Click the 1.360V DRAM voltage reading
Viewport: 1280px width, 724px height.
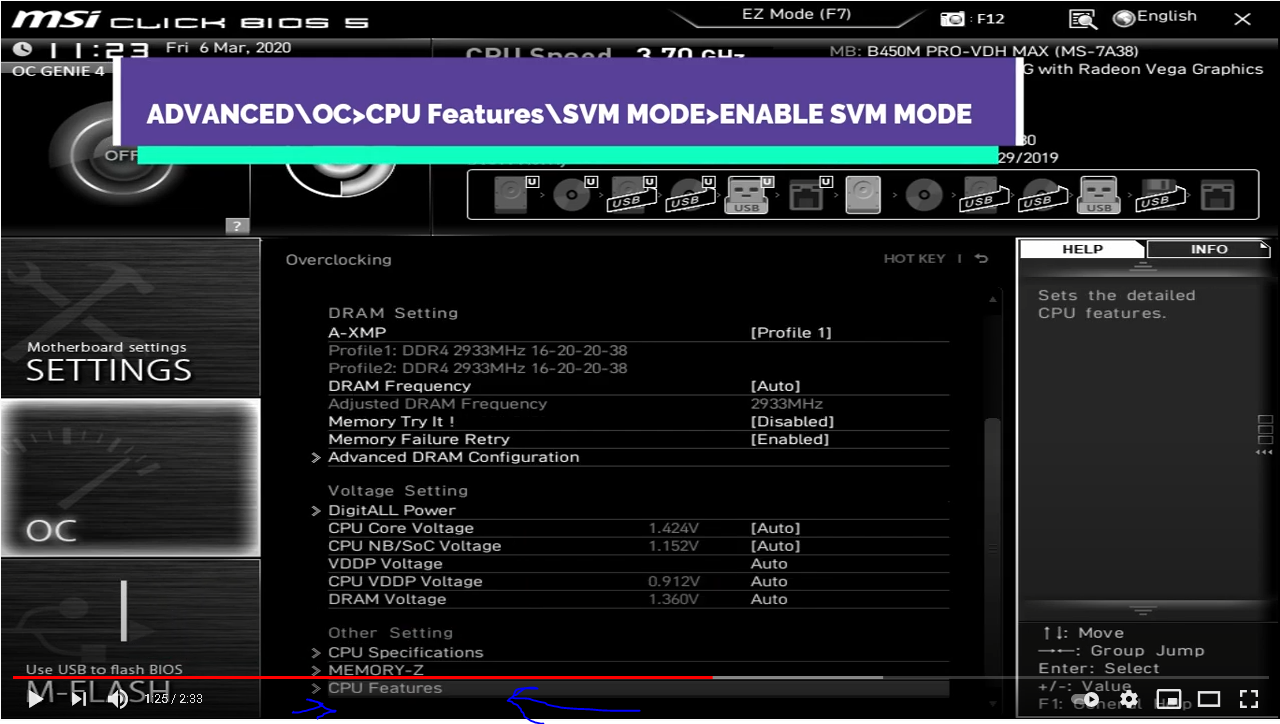tap(674, 600)
